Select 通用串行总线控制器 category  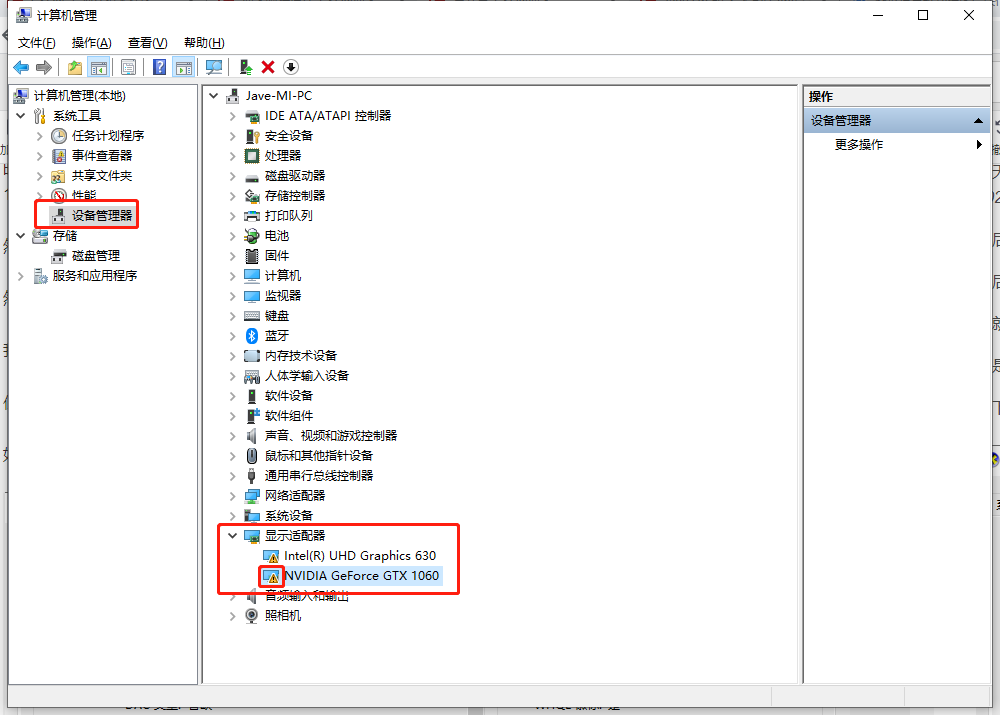pos(319,476)
